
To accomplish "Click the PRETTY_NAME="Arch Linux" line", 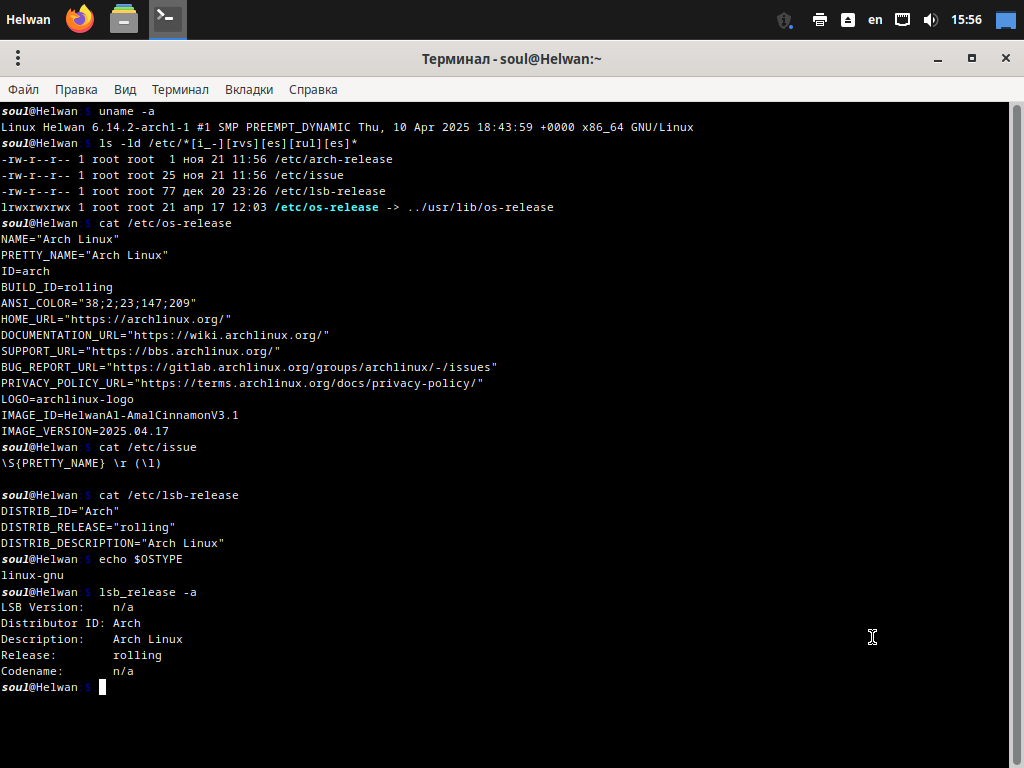I will click(x=84, y=255).
